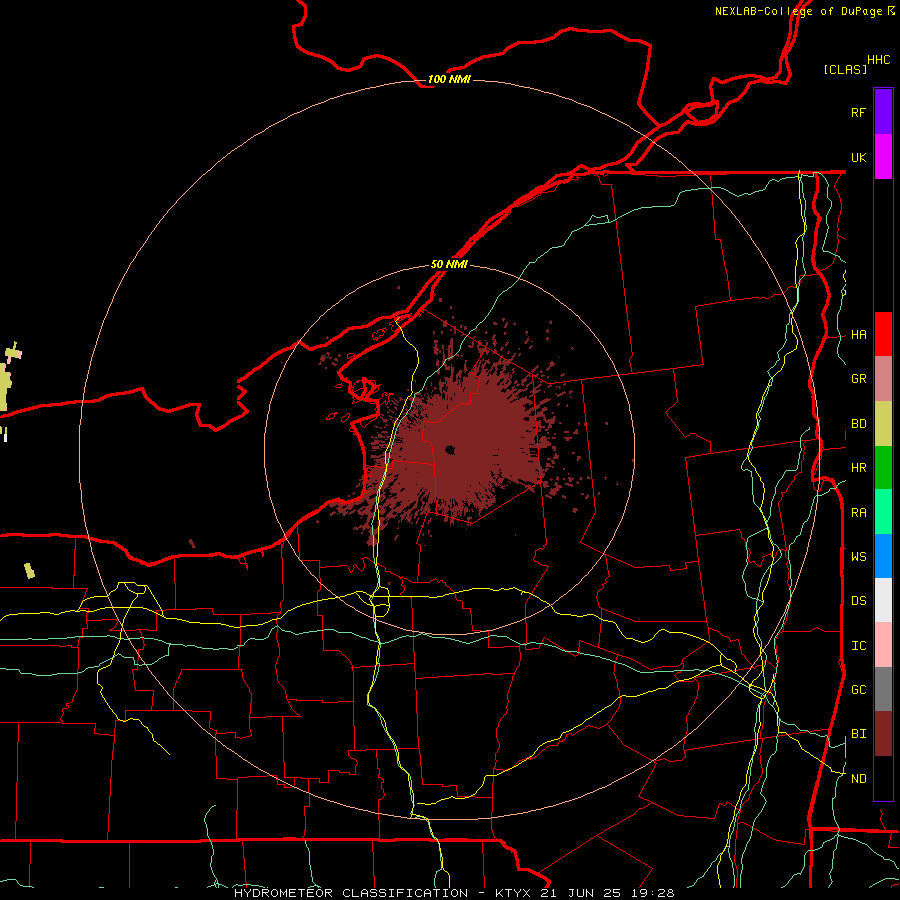
Task: Click the [CLAS] legend header
Action: 845,69
